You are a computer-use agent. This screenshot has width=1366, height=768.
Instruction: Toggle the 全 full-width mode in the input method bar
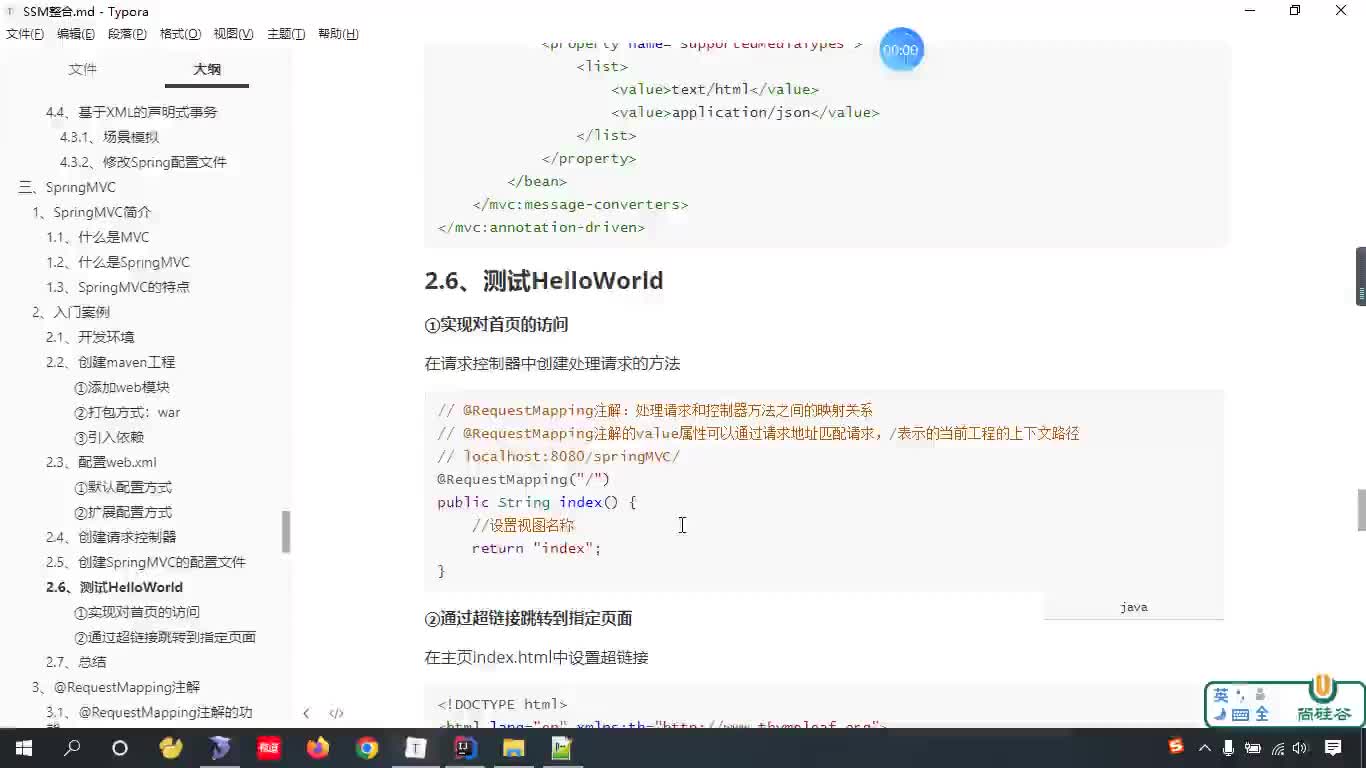(1262, 714)
